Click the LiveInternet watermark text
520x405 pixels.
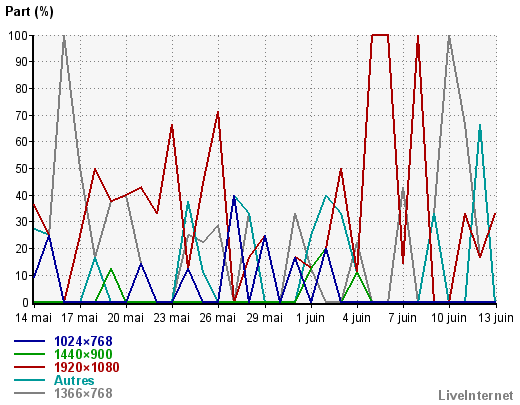point(476,395)
